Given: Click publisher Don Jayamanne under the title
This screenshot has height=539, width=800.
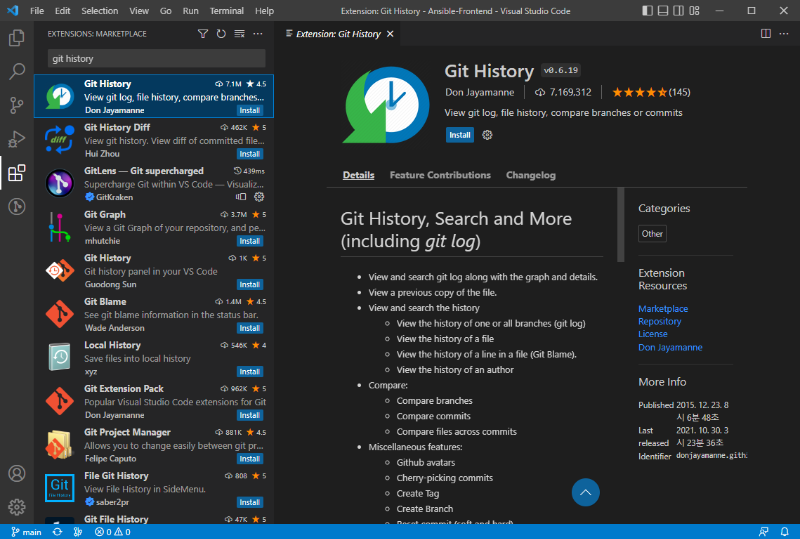Looking at the screenshot, I should tap(479, 92).
